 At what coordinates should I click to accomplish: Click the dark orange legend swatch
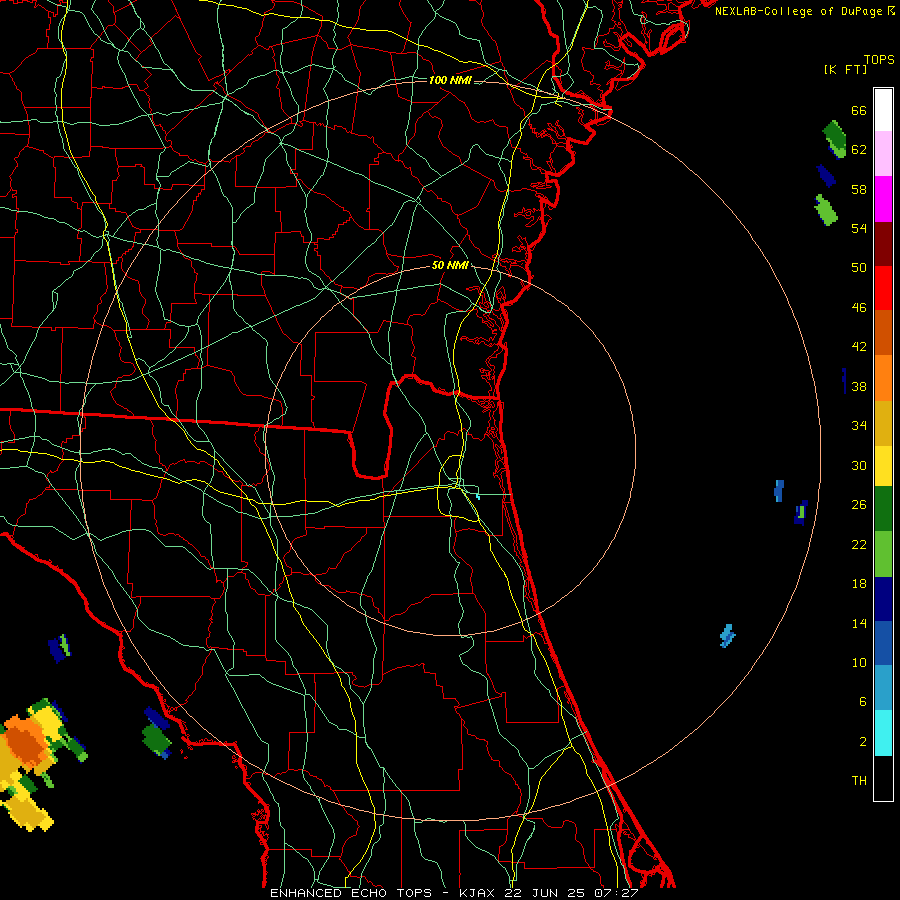click(883, 333)
